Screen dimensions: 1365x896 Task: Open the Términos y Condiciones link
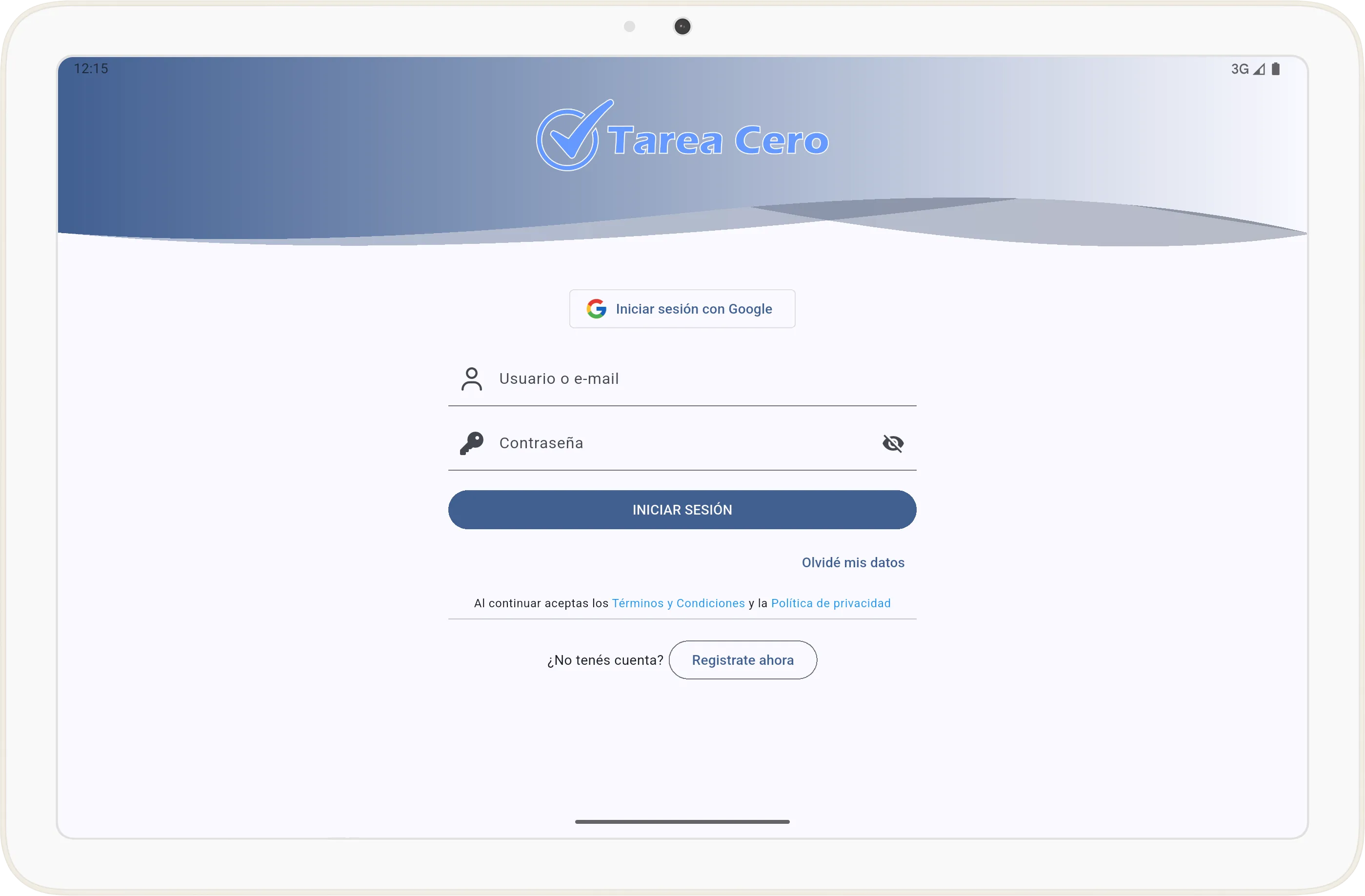tap(678, 603)
